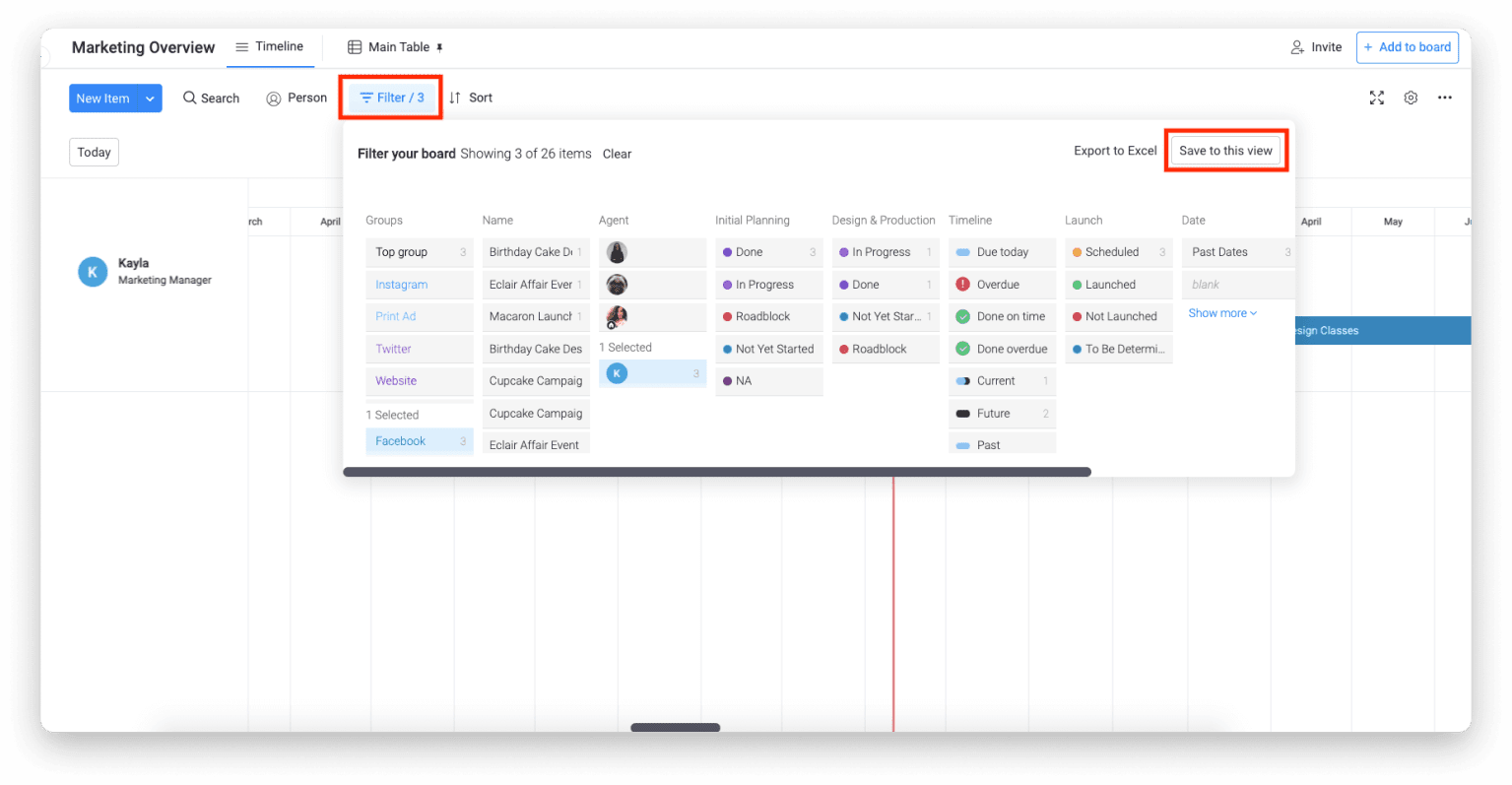Select the third agent avatar filter

pos(617,316)
